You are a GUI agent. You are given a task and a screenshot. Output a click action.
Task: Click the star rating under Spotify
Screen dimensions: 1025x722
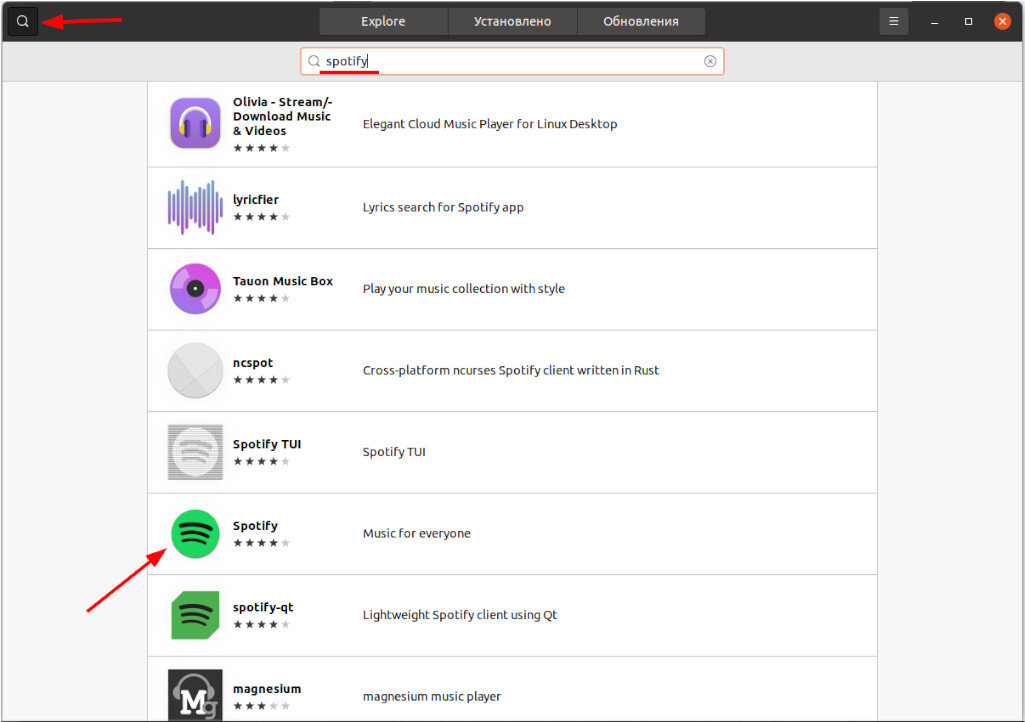point(261,543)
